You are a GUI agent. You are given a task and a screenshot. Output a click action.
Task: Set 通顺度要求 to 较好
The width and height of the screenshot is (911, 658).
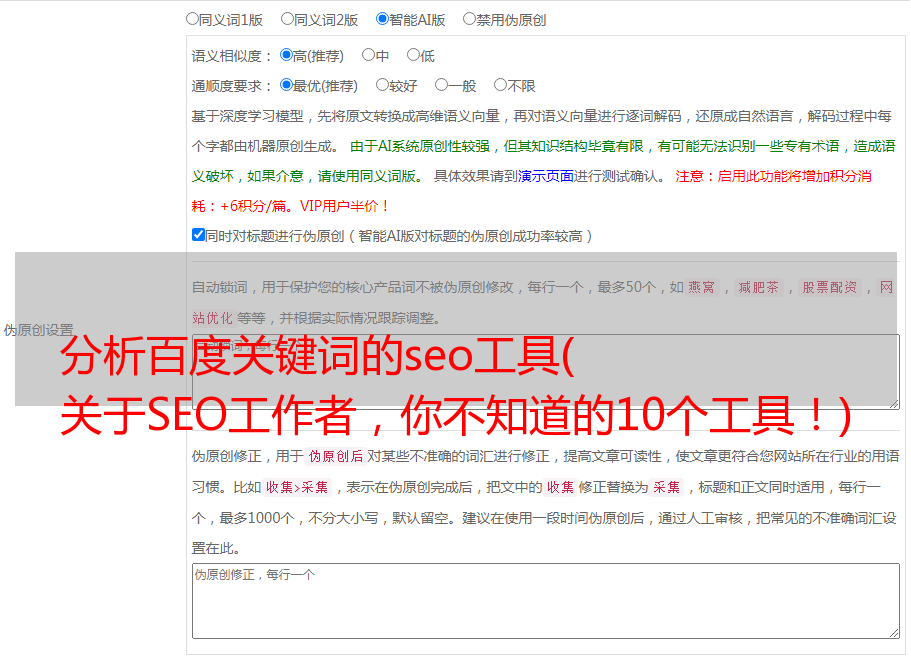click(x=382, y=85)
